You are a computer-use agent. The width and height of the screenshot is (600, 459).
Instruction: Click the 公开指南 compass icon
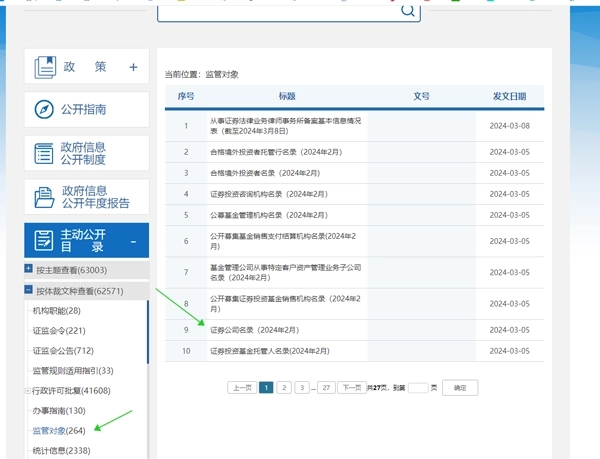point(45,110)
